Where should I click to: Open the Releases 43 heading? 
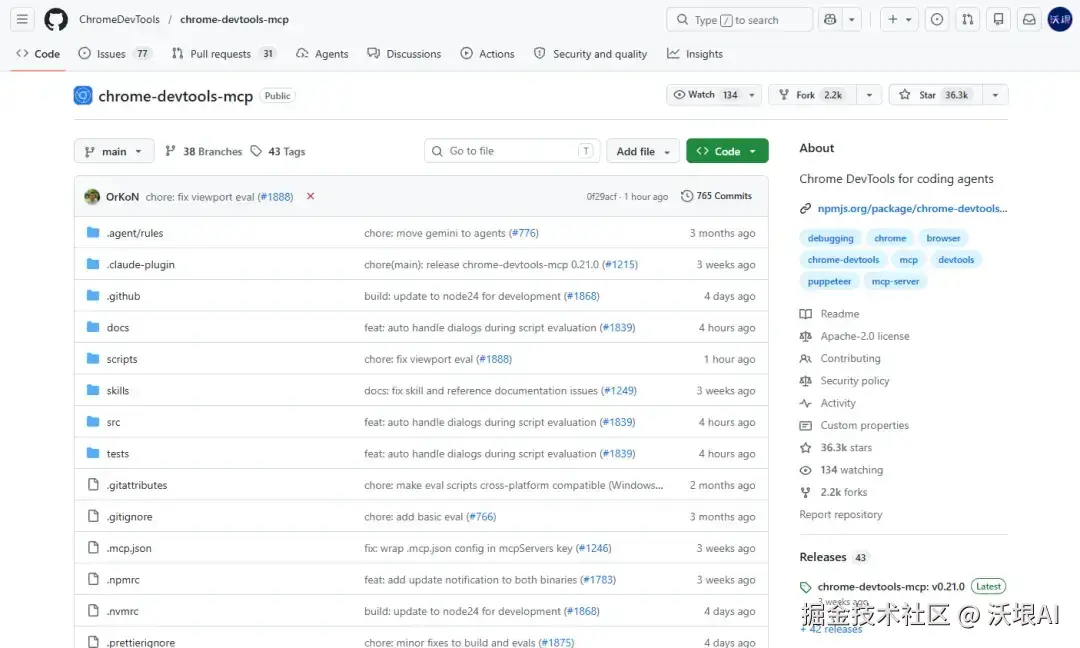833,557
